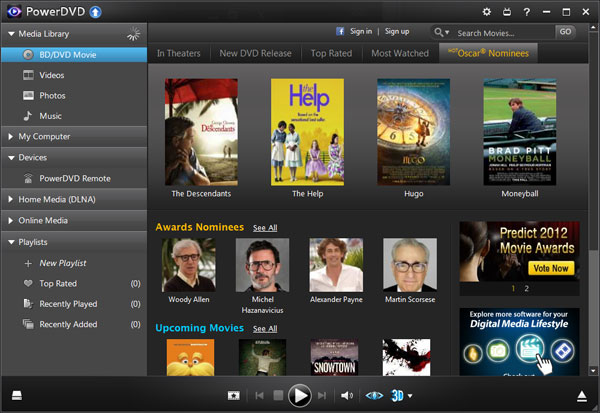Click the scrollbar up arrow in content pane
The image size is (600, 413).
[593, 28]
